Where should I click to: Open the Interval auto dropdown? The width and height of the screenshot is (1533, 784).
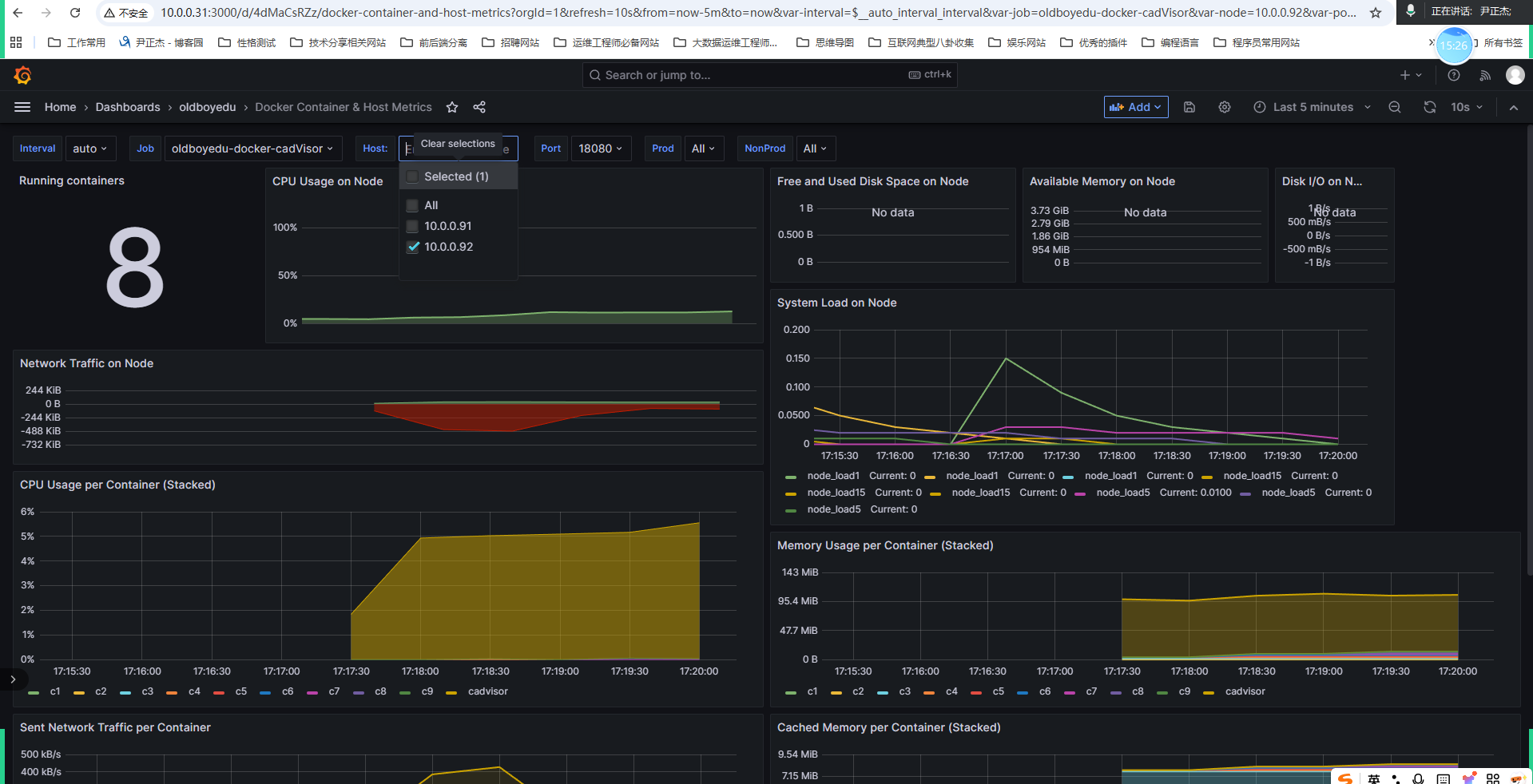pos(90,148)
